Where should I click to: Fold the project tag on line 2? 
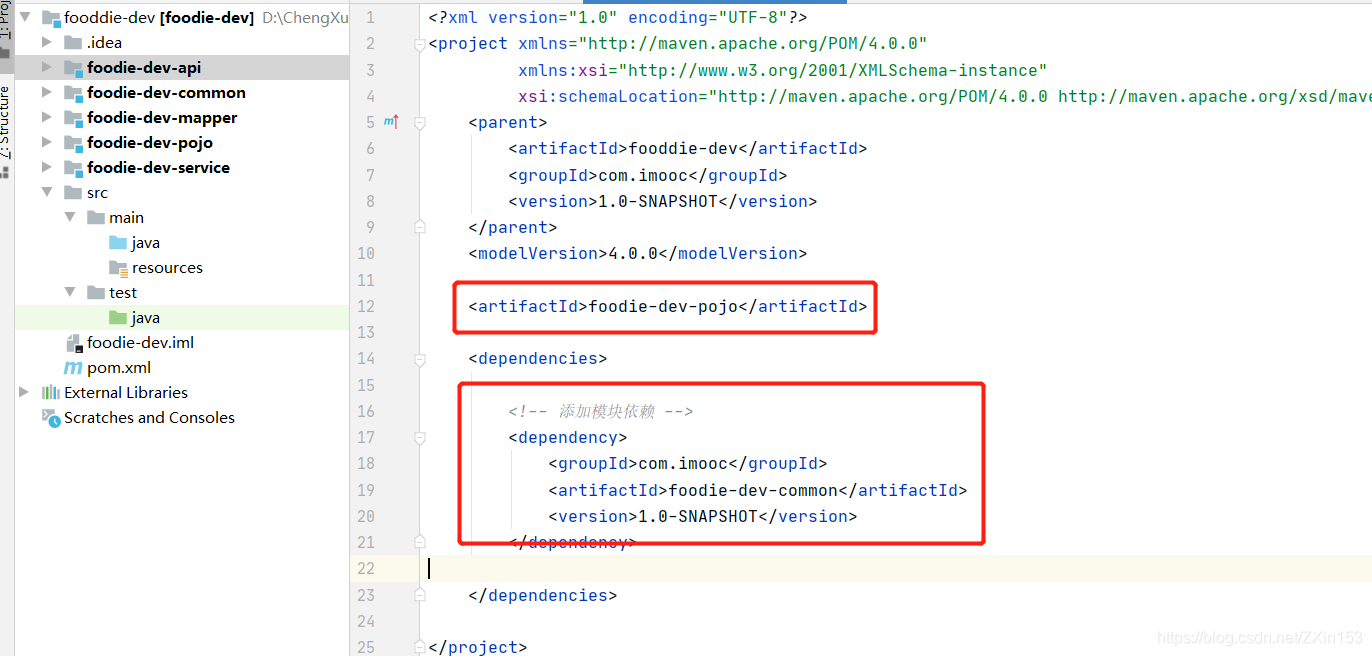tap(420, 44)
